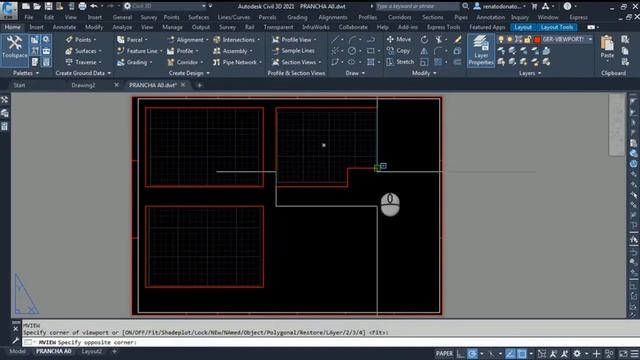Open the Analyze ribbon tab
The height and width of the screenshot is (360, 640).
[122, 27]
